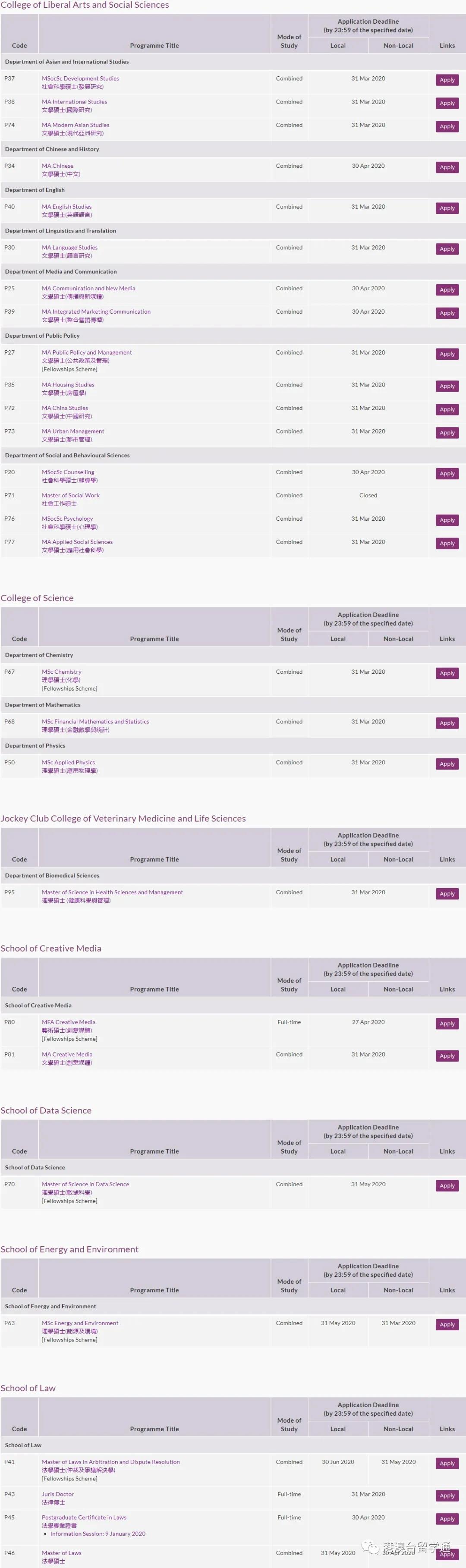This screenshot has width=466, height=1568.
Task: Open MA Public Policy and Management link
Action: (86, 352)
